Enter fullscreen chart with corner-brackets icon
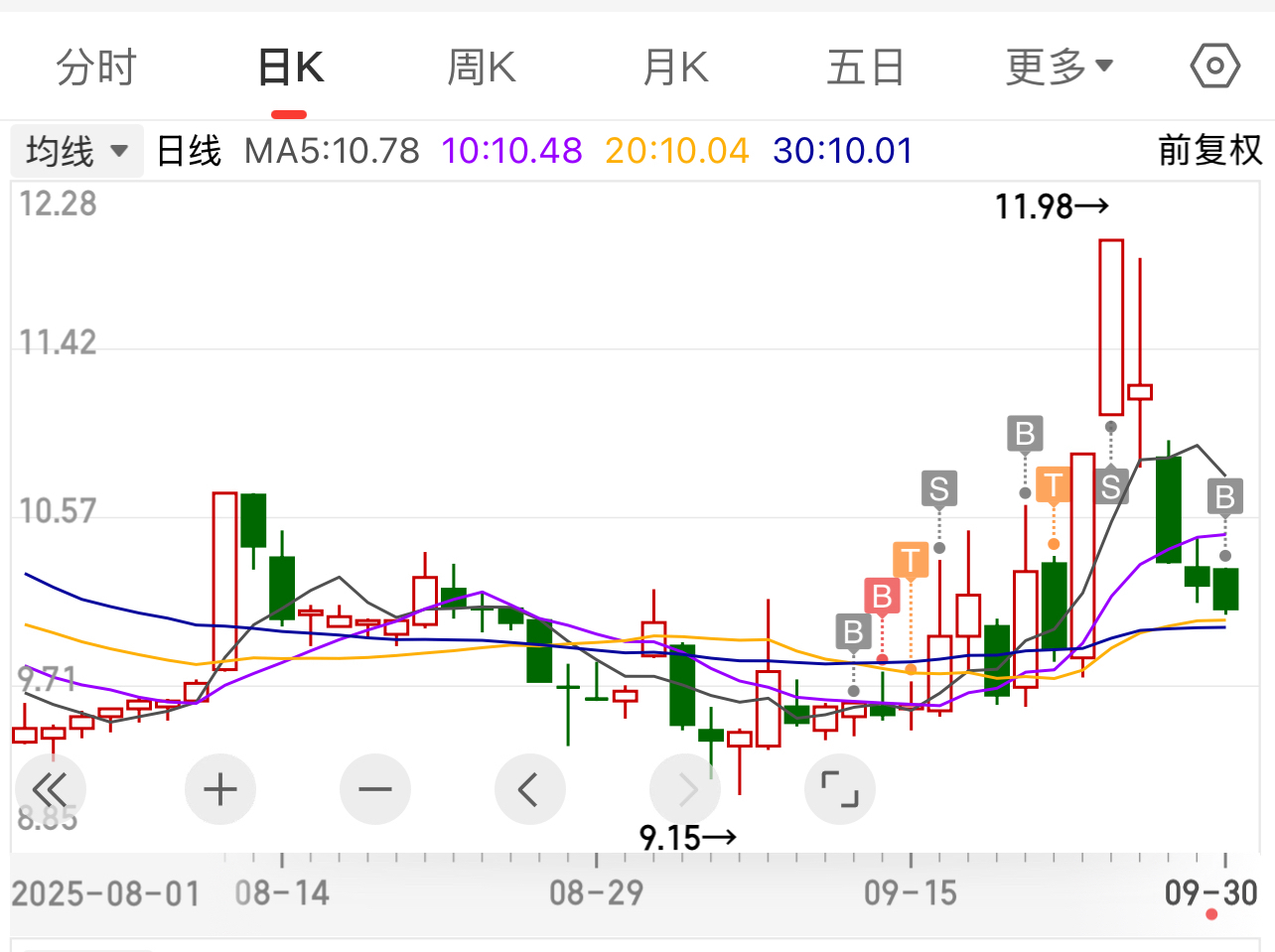 click(840, 790)
